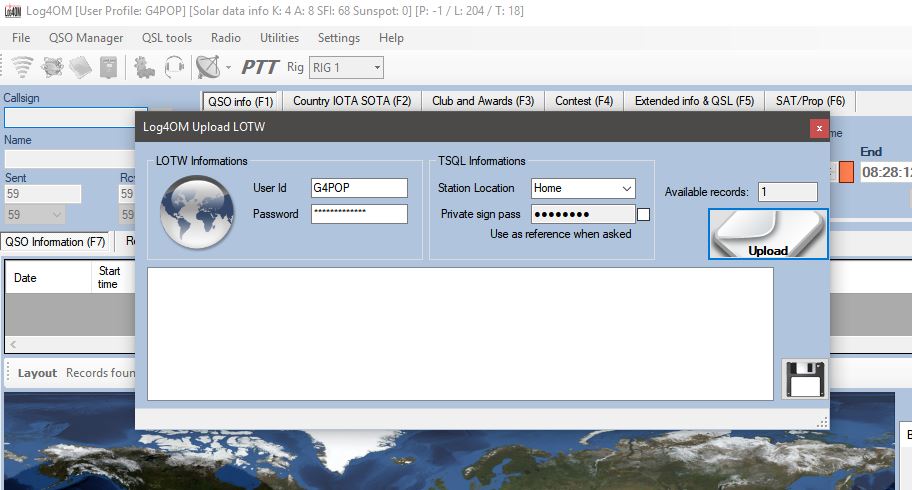The image size is (912, 490).
Task: Switch to Country IOTA SOTA (F2) tab
Action: (352, 101)
